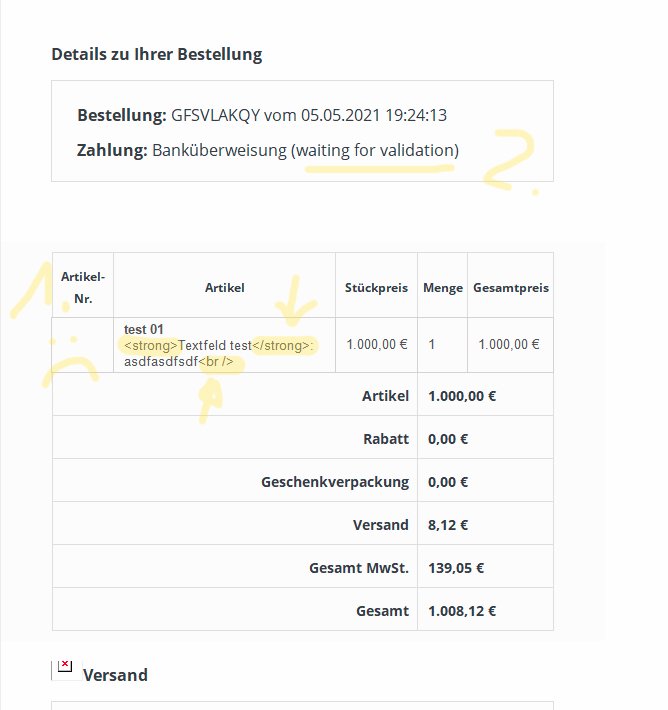Click the 'Menge' column header
668x710 pixels.
pos(443,288)
